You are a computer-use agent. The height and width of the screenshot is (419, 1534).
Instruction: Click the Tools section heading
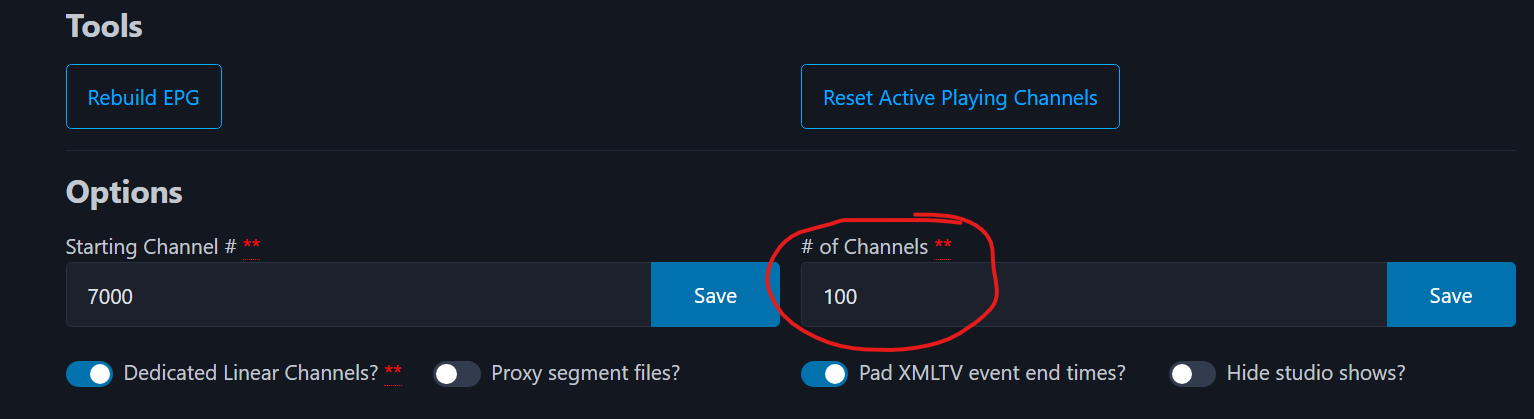point(104,26)
